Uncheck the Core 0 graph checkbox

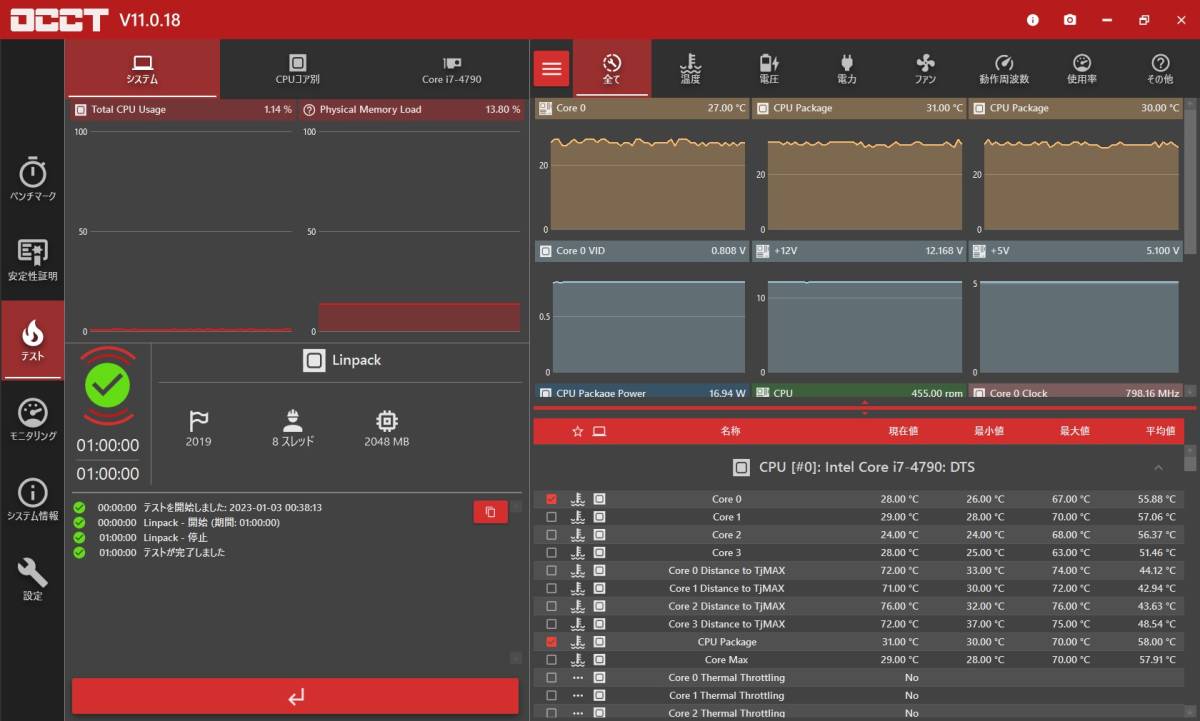point(551,499)
